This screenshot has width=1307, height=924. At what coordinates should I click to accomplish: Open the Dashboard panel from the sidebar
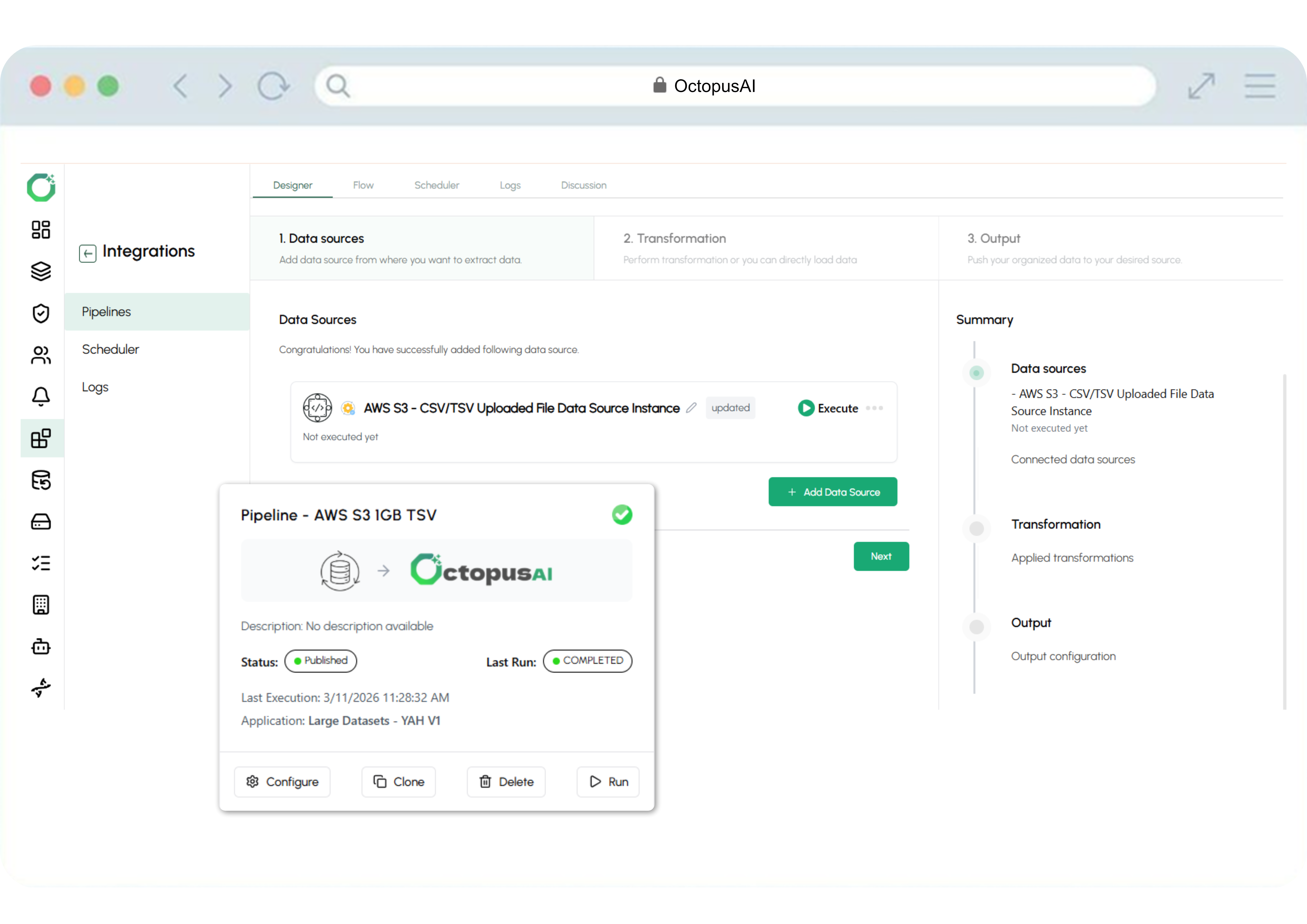[41, 230]
